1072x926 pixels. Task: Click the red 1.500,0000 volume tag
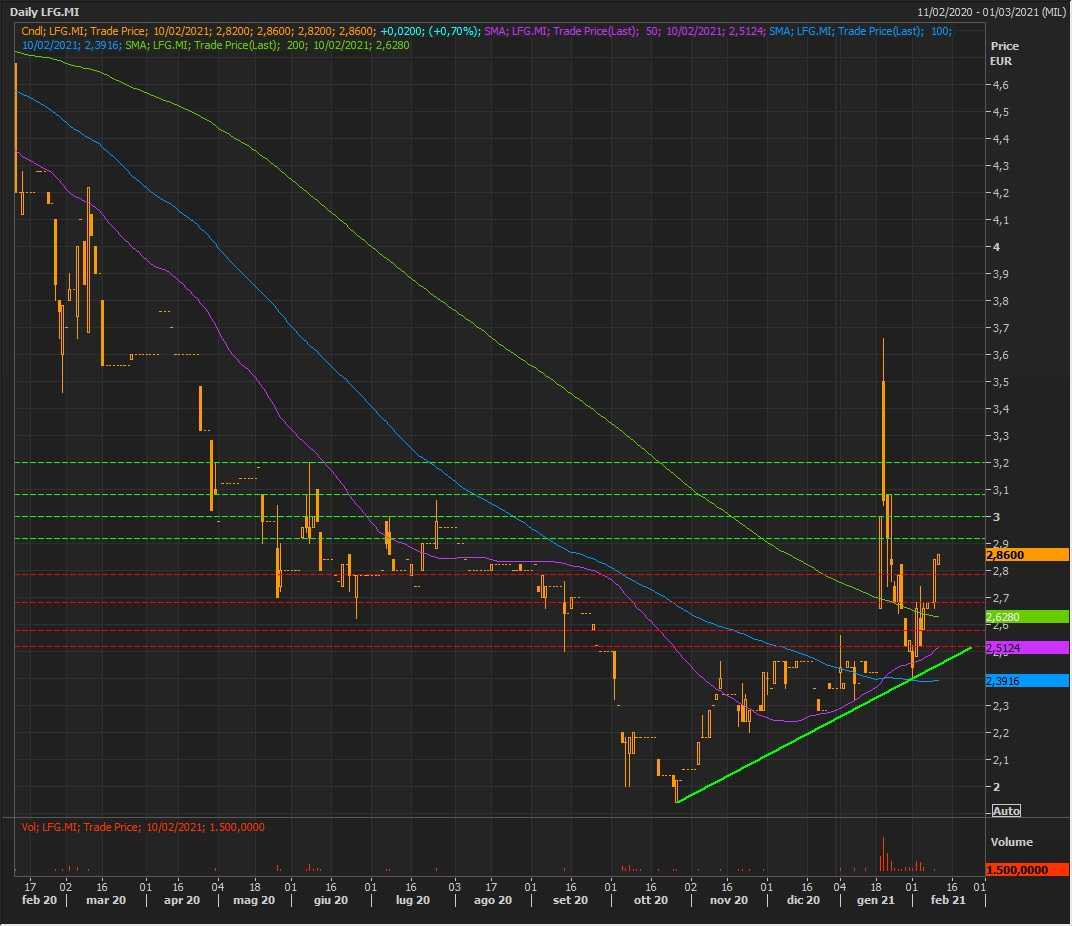pos(1026,870)
